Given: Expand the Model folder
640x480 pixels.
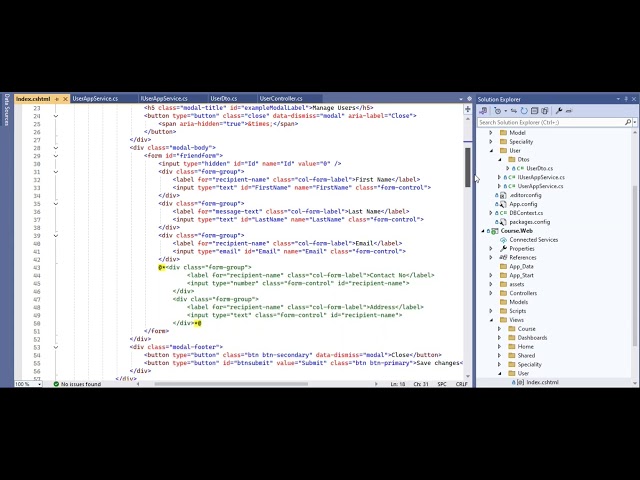Looking at the screenshot, I should (x=491, y=133).
